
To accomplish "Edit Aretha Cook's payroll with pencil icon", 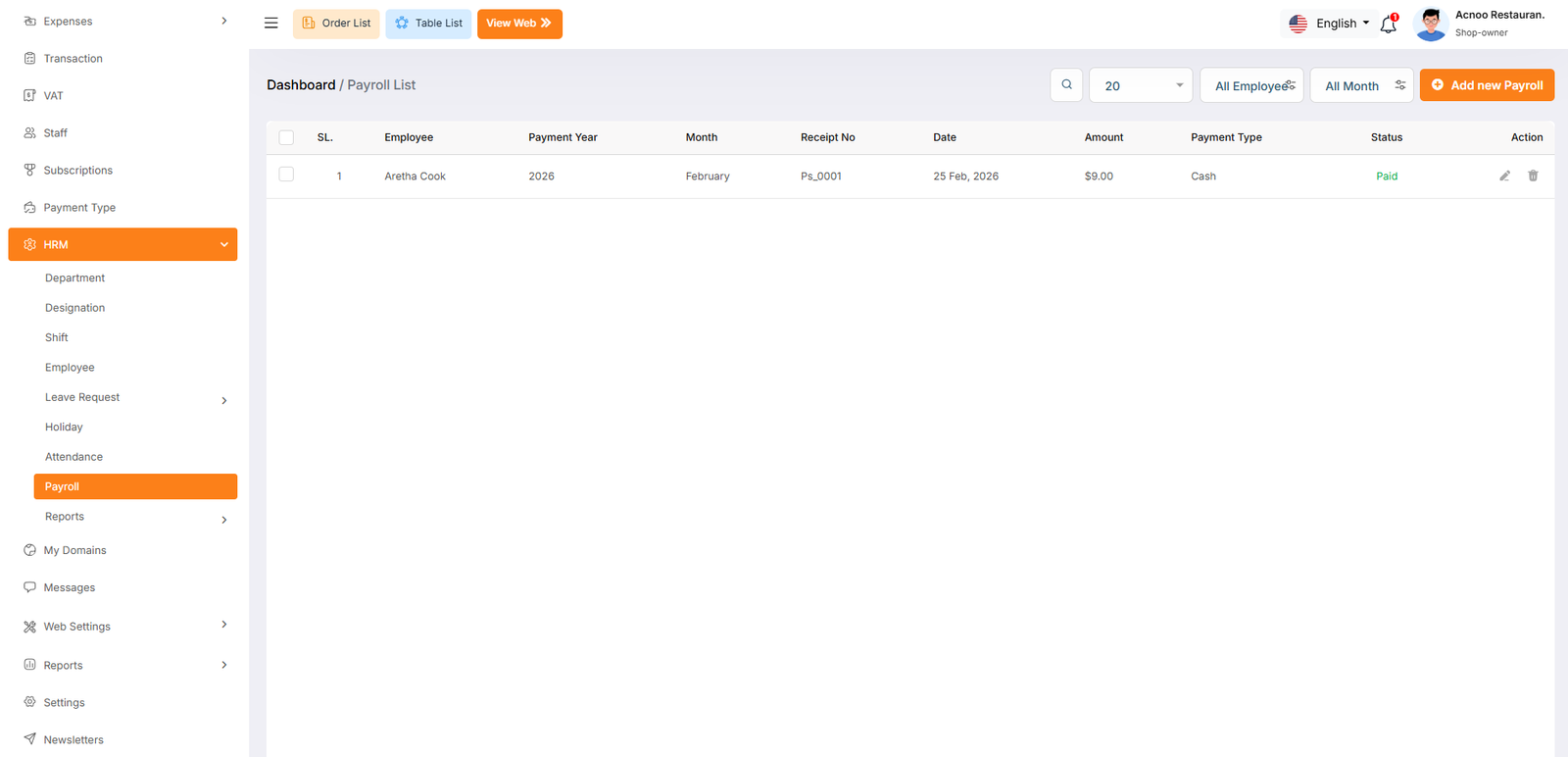I will point(1504,177).
